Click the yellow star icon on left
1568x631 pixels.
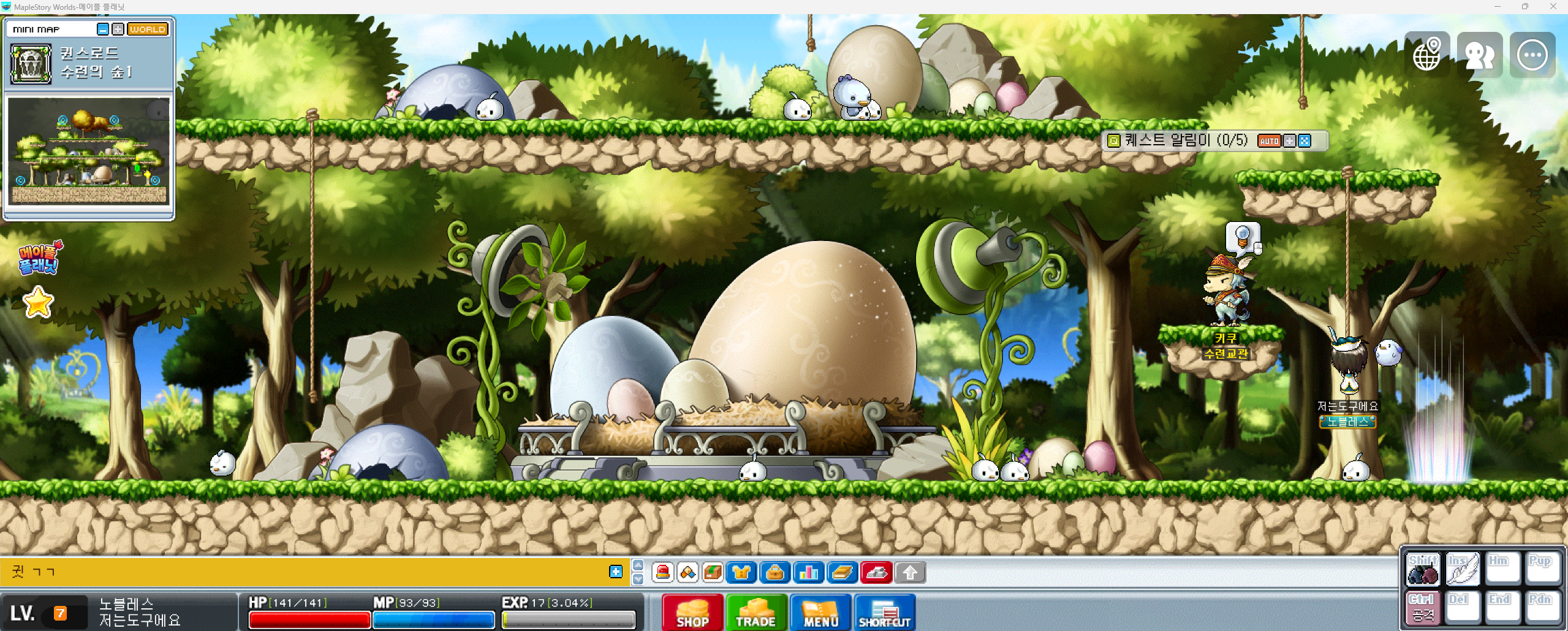tap(38, 302)
